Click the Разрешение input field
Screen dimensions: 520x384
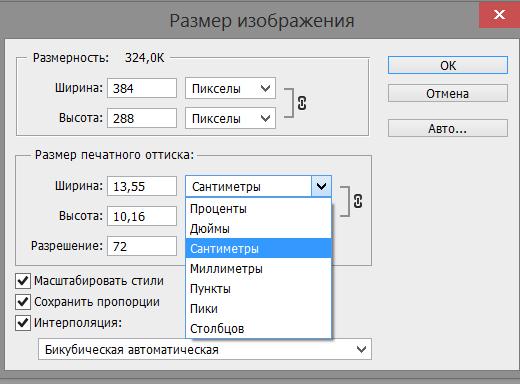click(x=142, y=246)
